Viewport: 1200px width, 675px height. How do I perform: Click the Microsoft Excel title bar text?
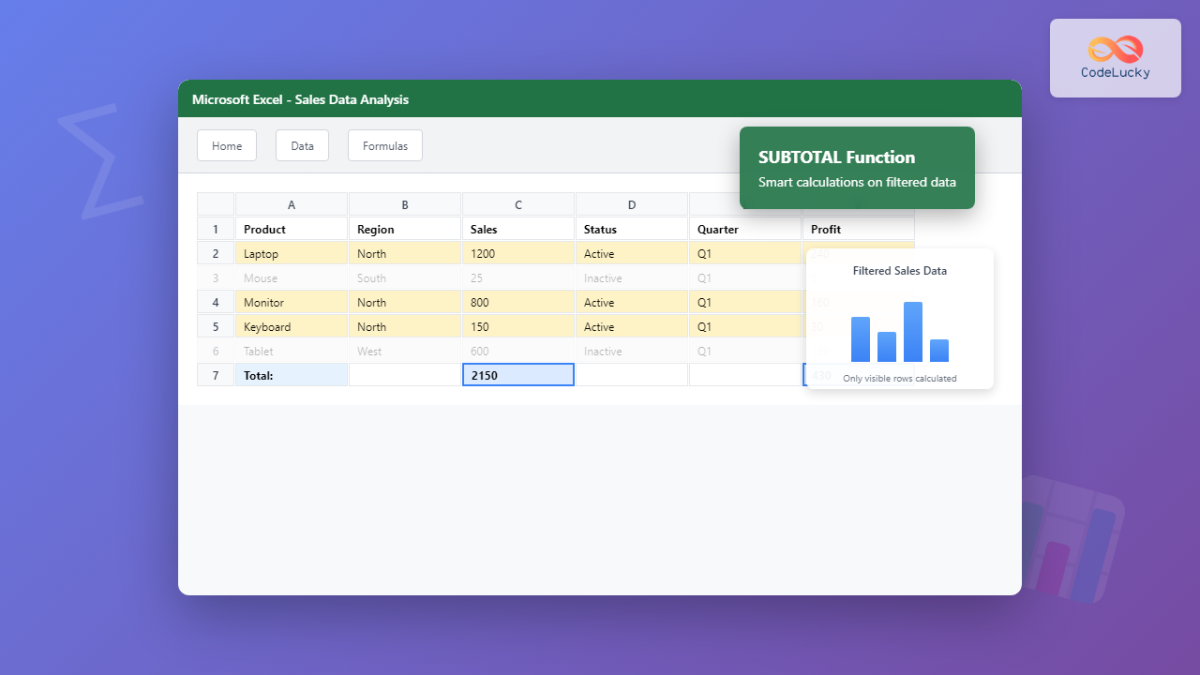(299, 99)
